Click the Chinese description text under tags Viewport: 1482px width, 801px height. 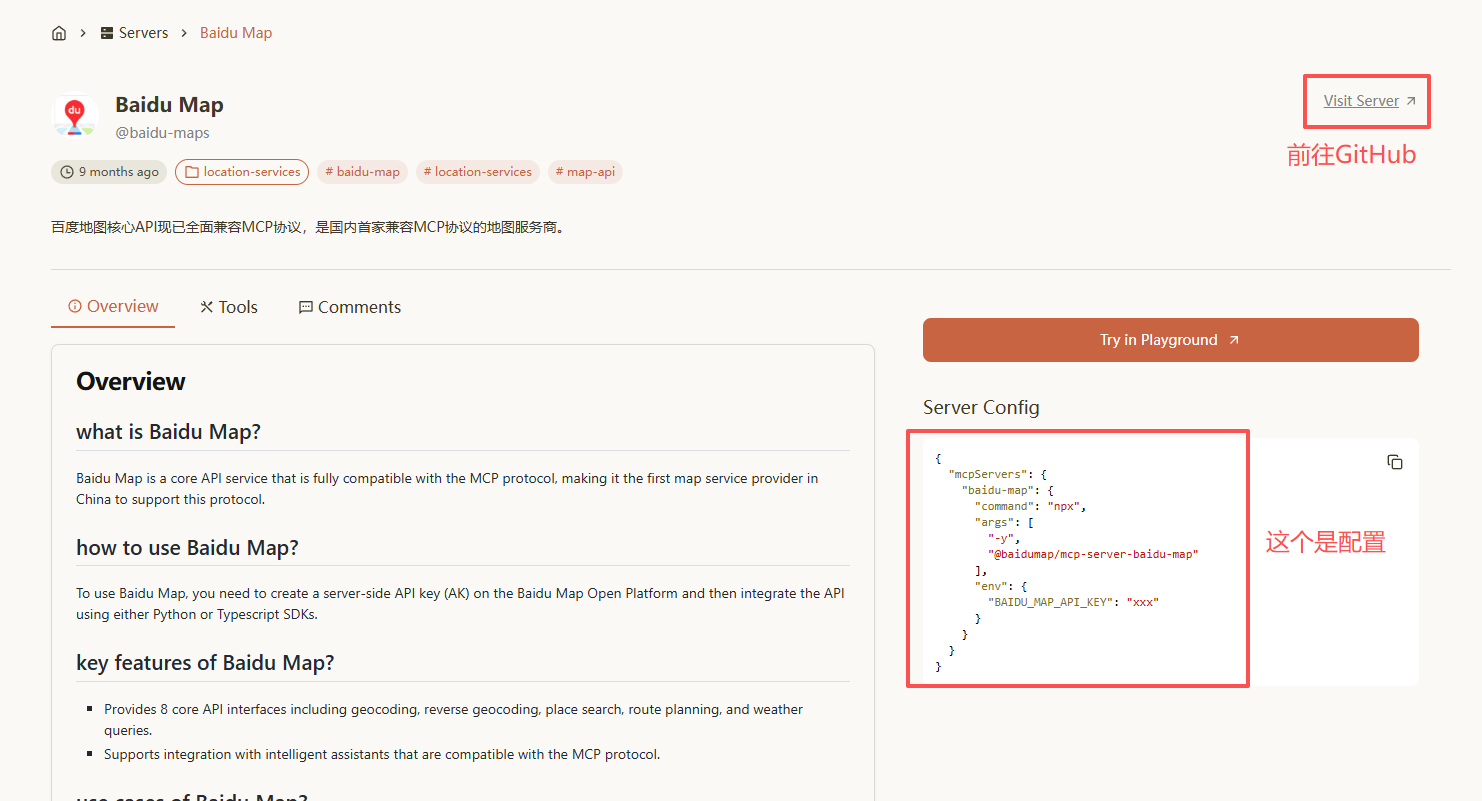[x=309, y=227]
